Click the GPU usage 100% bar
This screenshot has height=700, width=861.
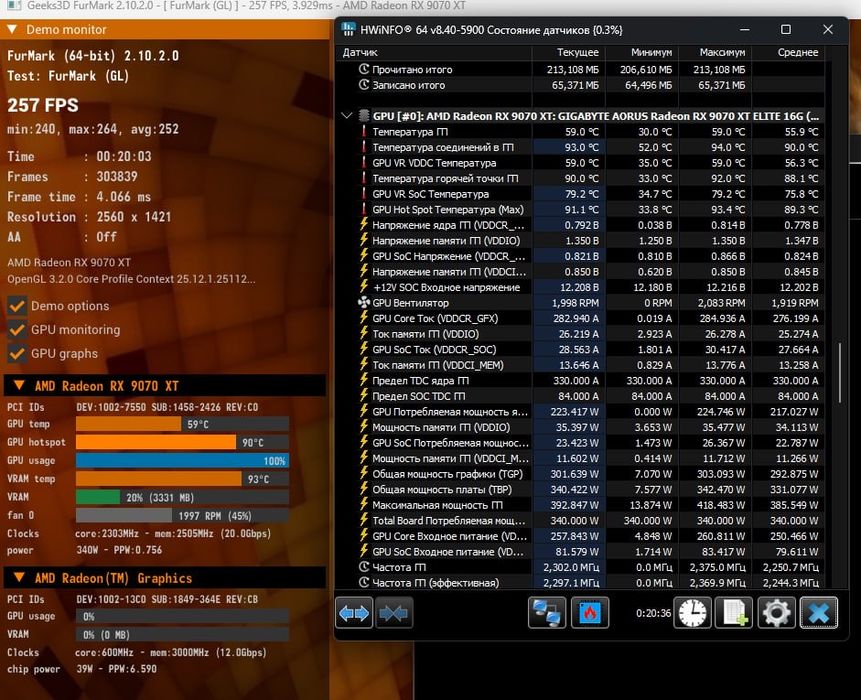click(x=182, y=460)
